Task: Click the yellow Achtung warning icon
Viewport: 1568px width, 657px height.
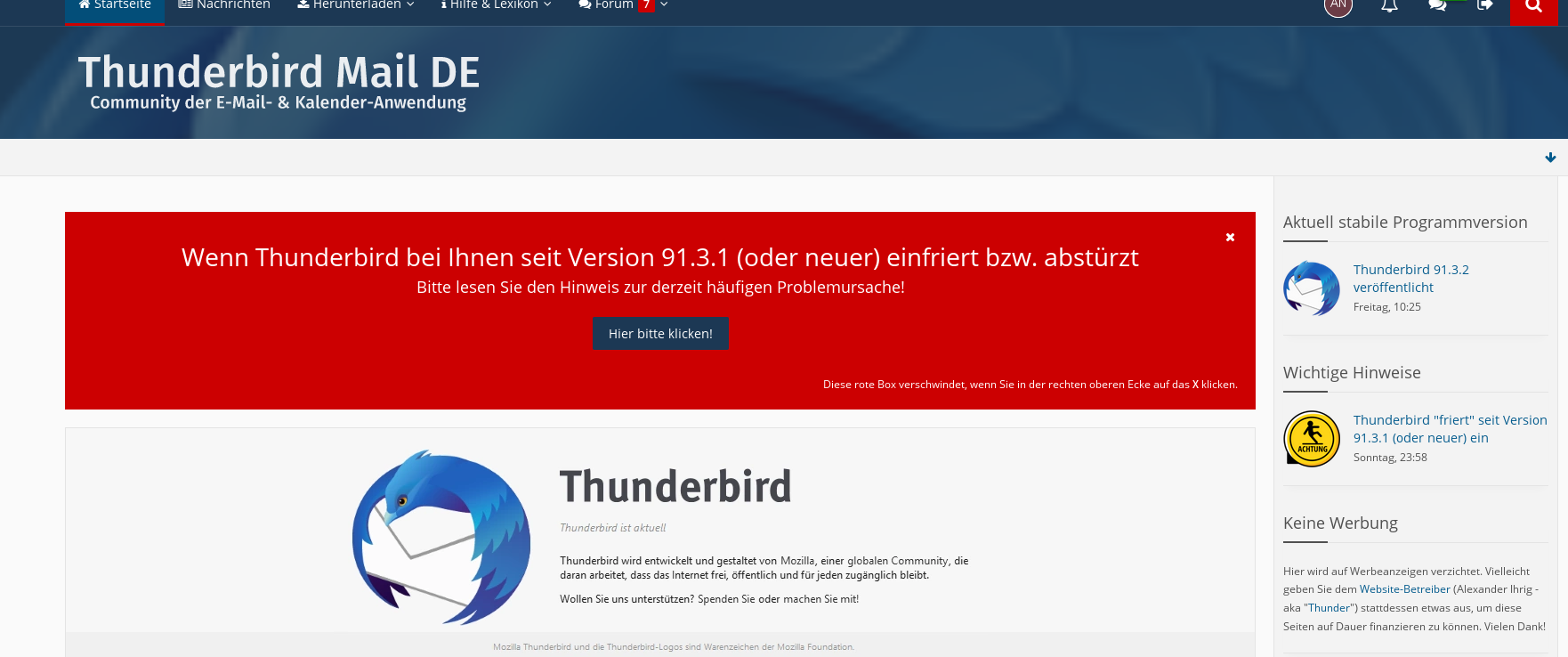Action: 1312,439
